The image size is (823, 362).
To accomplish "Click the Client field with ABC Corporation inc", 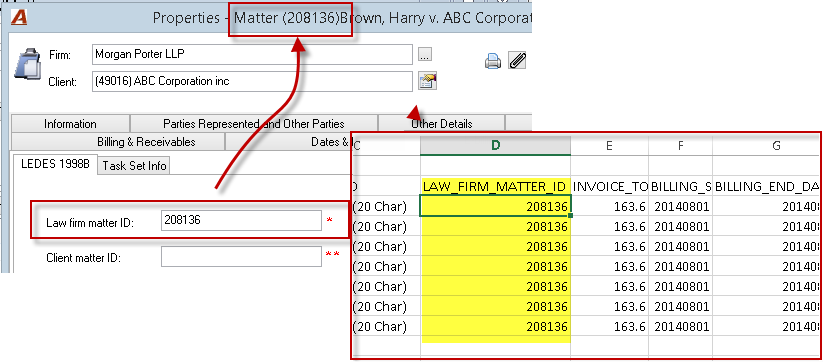I will pos(252,81).
